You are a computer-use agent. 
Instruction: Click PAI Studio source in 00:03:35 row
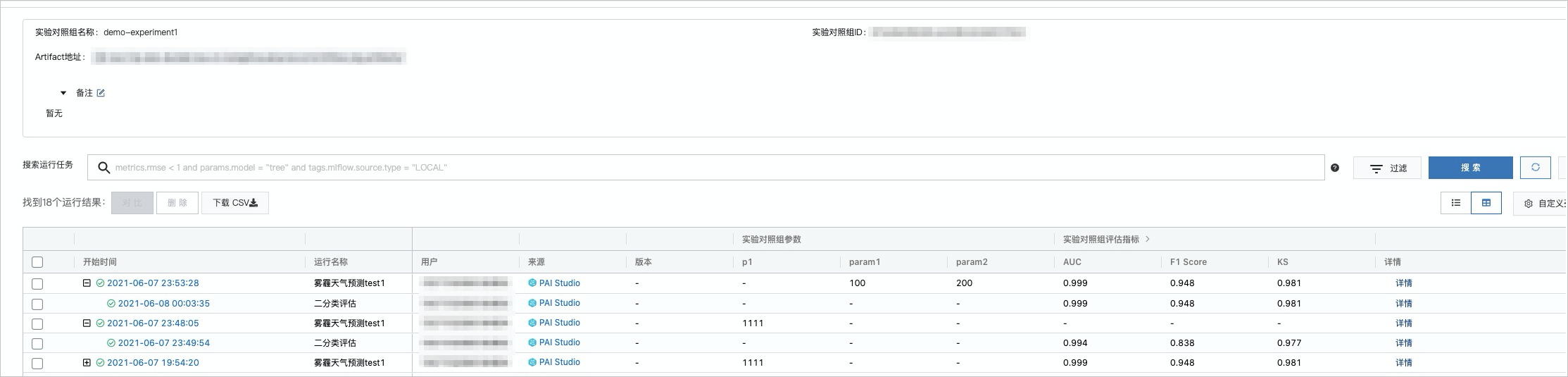tap(560, 303)
